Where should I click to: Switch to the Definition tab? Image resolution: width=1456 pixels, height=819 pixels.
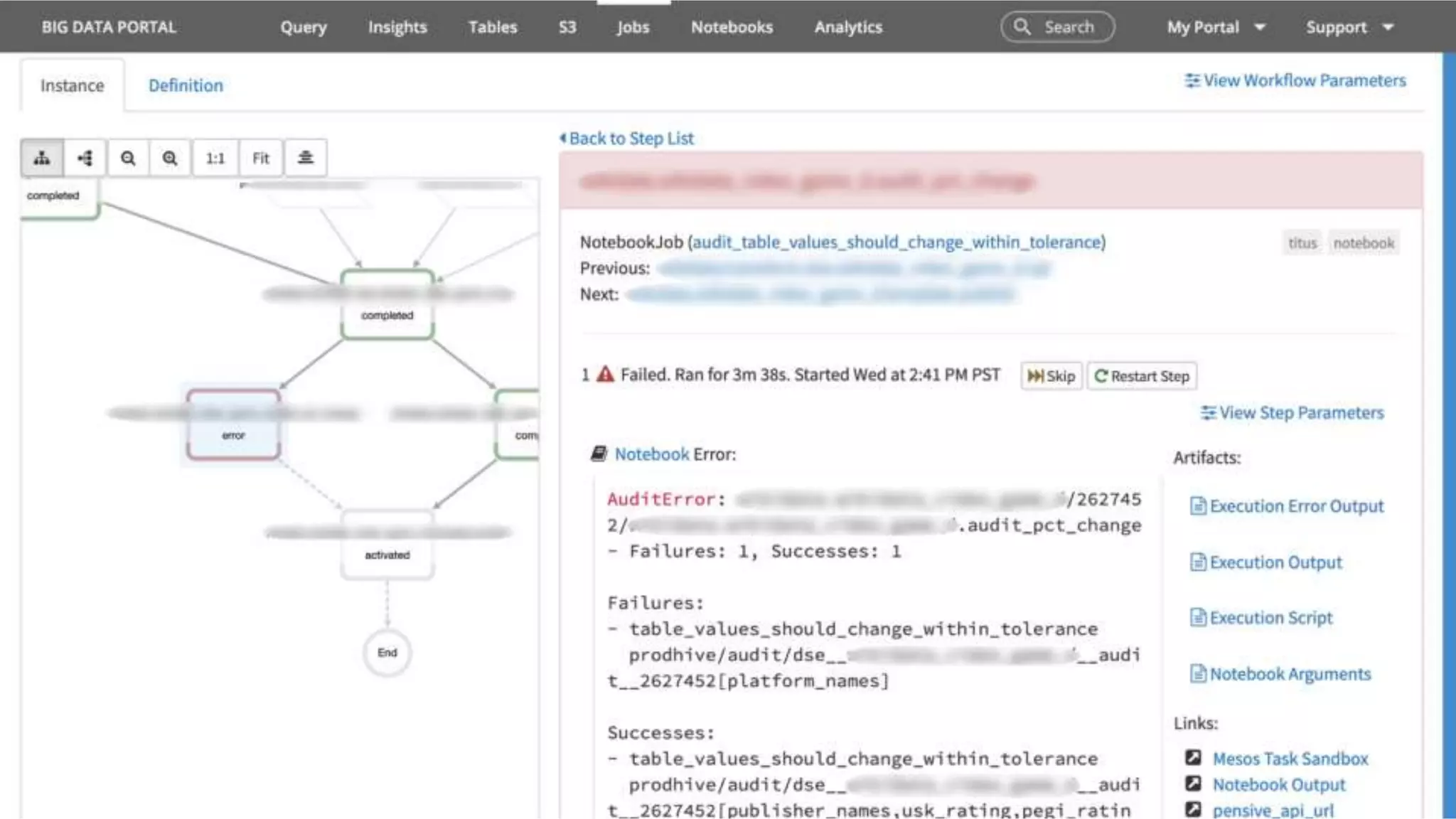coord(186,85)
